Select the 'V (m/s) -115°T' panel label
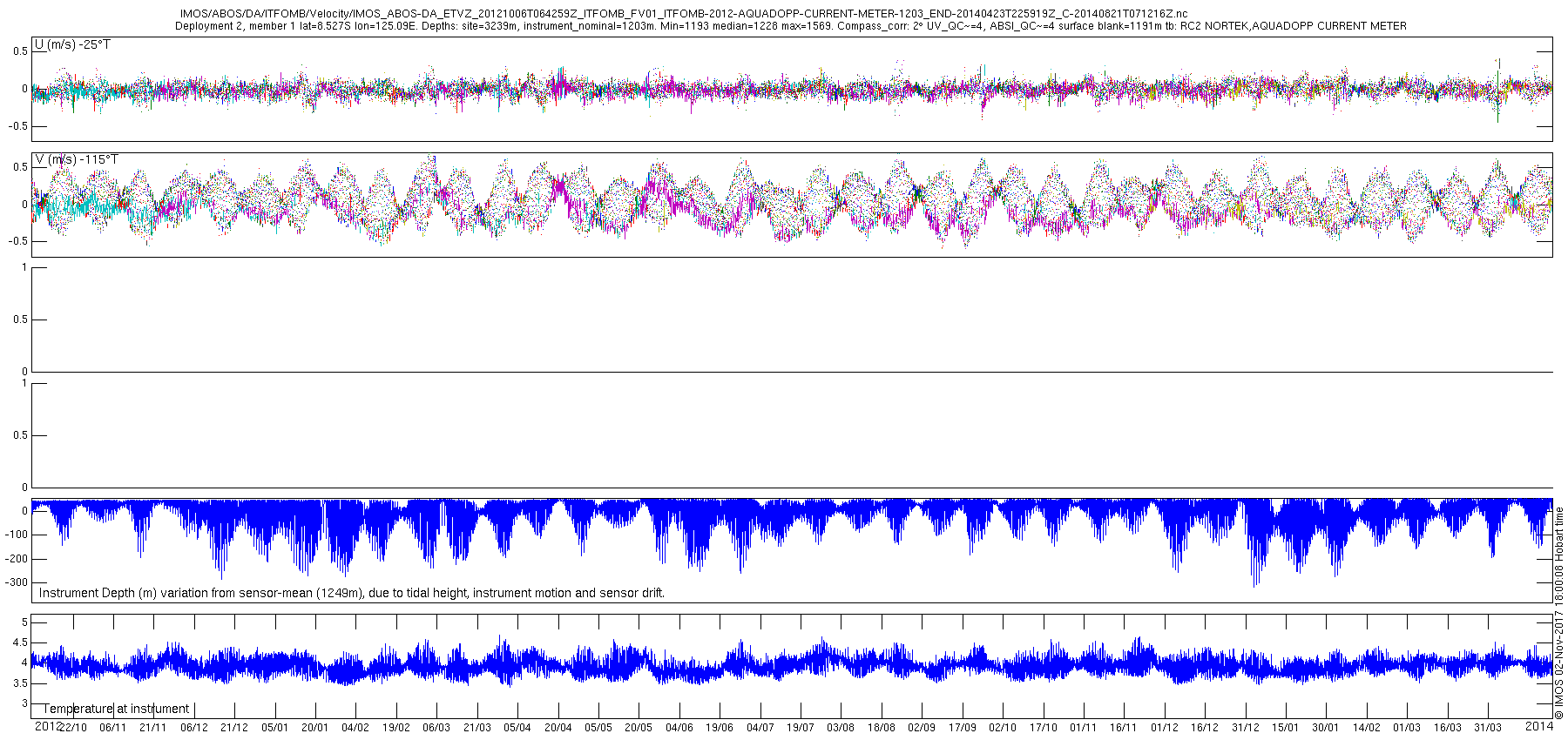 click(x=77, y=159)
